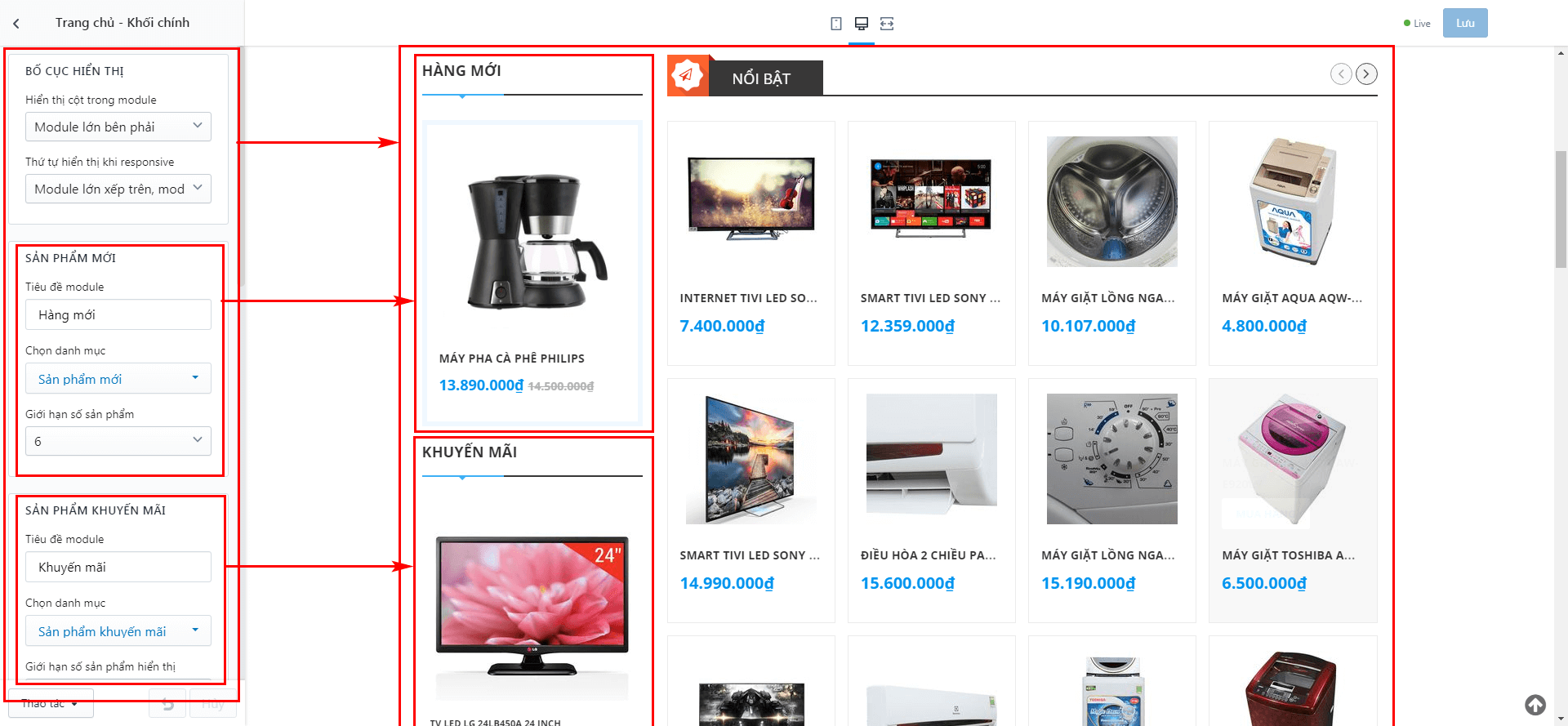1568x726 pixels.
Task: Click the 6.500.000₫ price
Action: [1264, 583]
